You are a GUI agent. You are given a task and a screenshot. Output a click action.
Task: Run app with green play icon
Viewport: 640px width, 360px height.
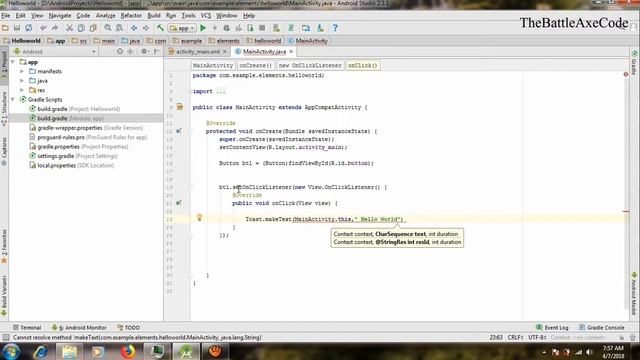point(203,28)
